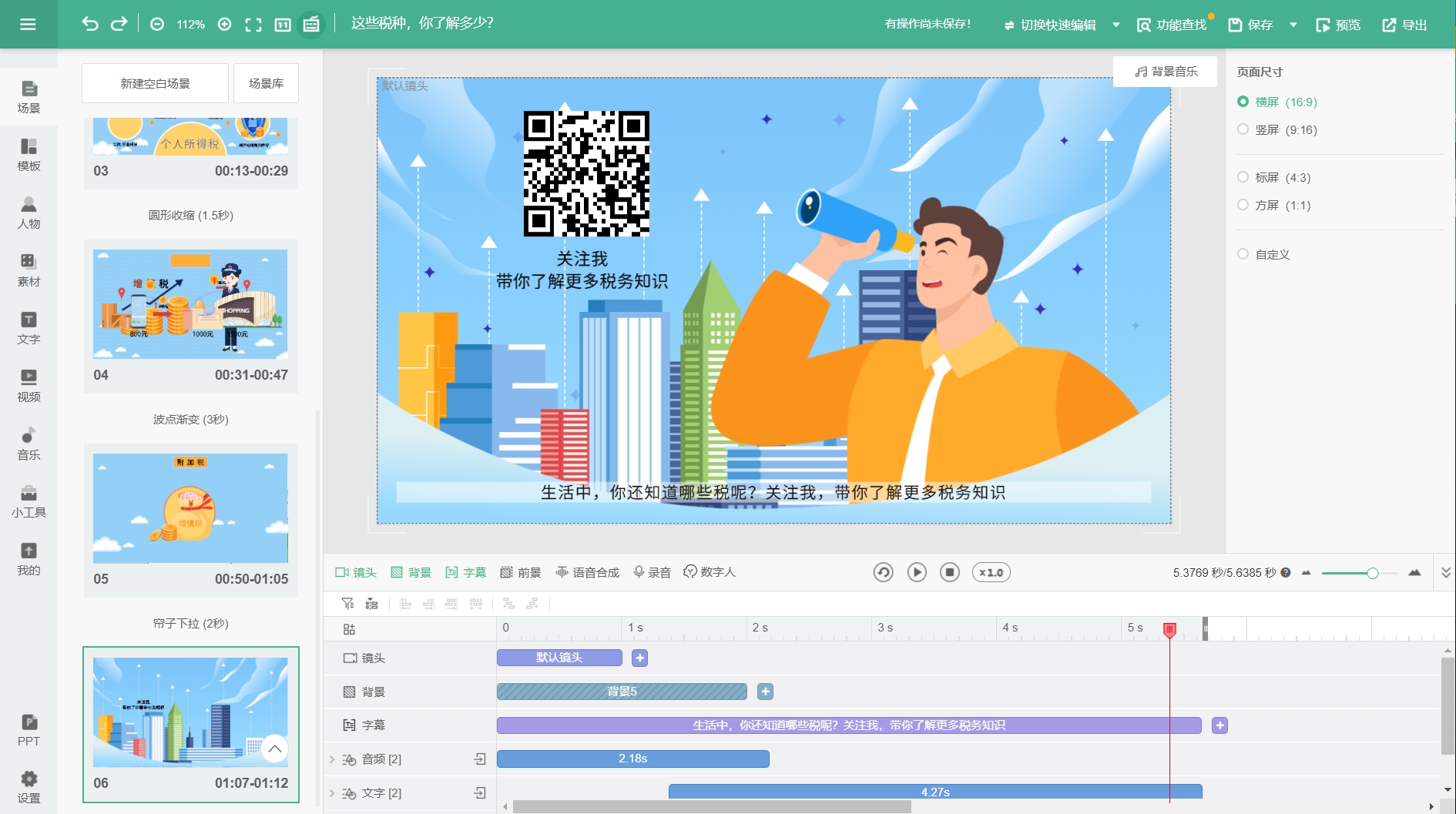The width and height of the screenshot is (1456, 814).
Task: Switch to the 前景 timeline tab
Action: 520,572
